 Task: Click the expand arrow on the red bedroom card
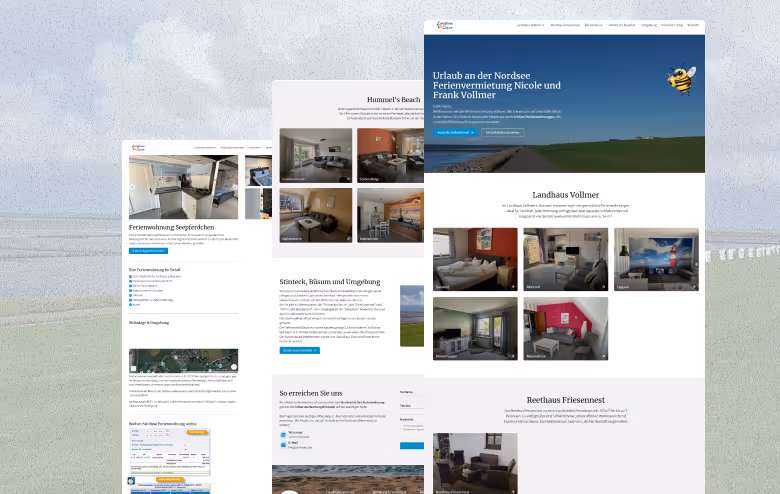point(512,287)
